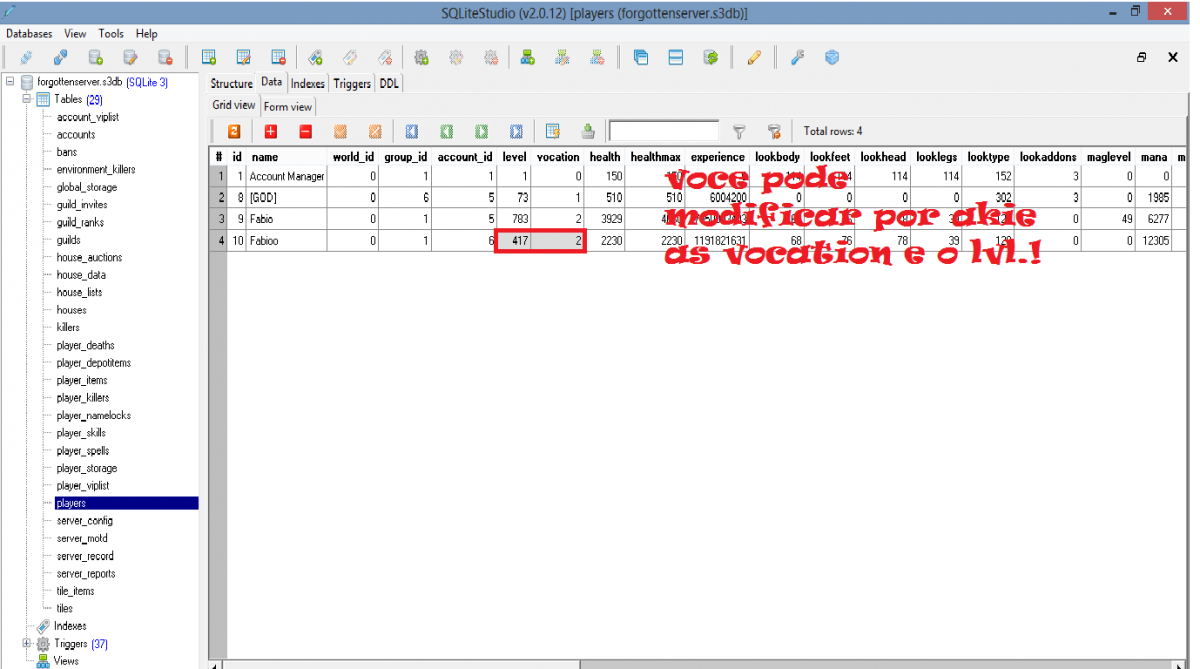Click the disconnect from database toolbar icon
Viewport: 1200px width, 669px height.
tap(61, 58)
